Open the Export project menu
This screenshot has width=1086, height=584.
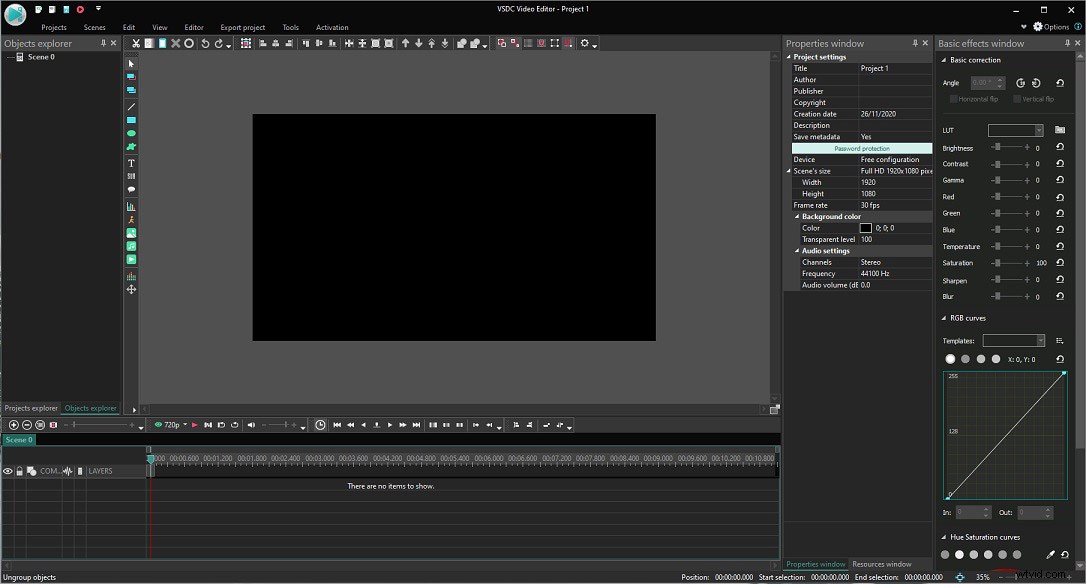pyautogui.click(x=241, y=27)
